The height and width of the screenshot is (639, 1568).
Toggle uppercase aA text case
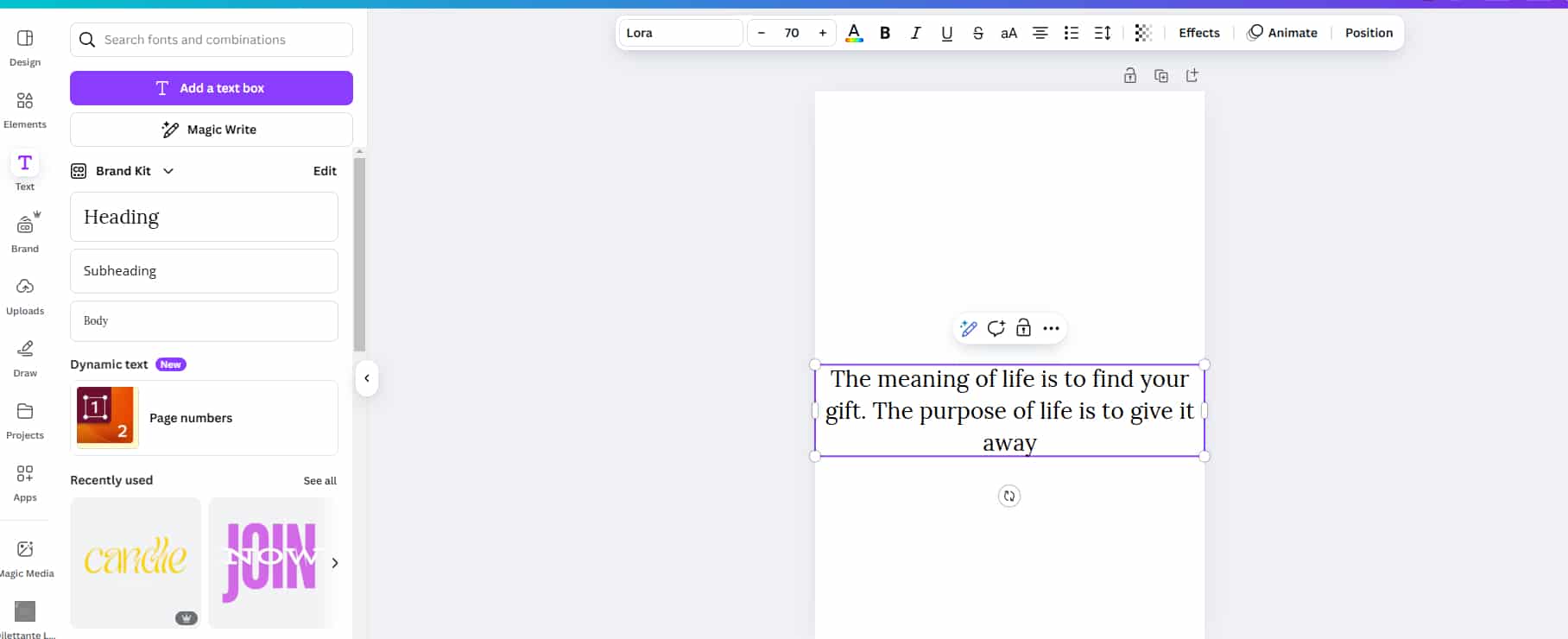[1009, 33]
